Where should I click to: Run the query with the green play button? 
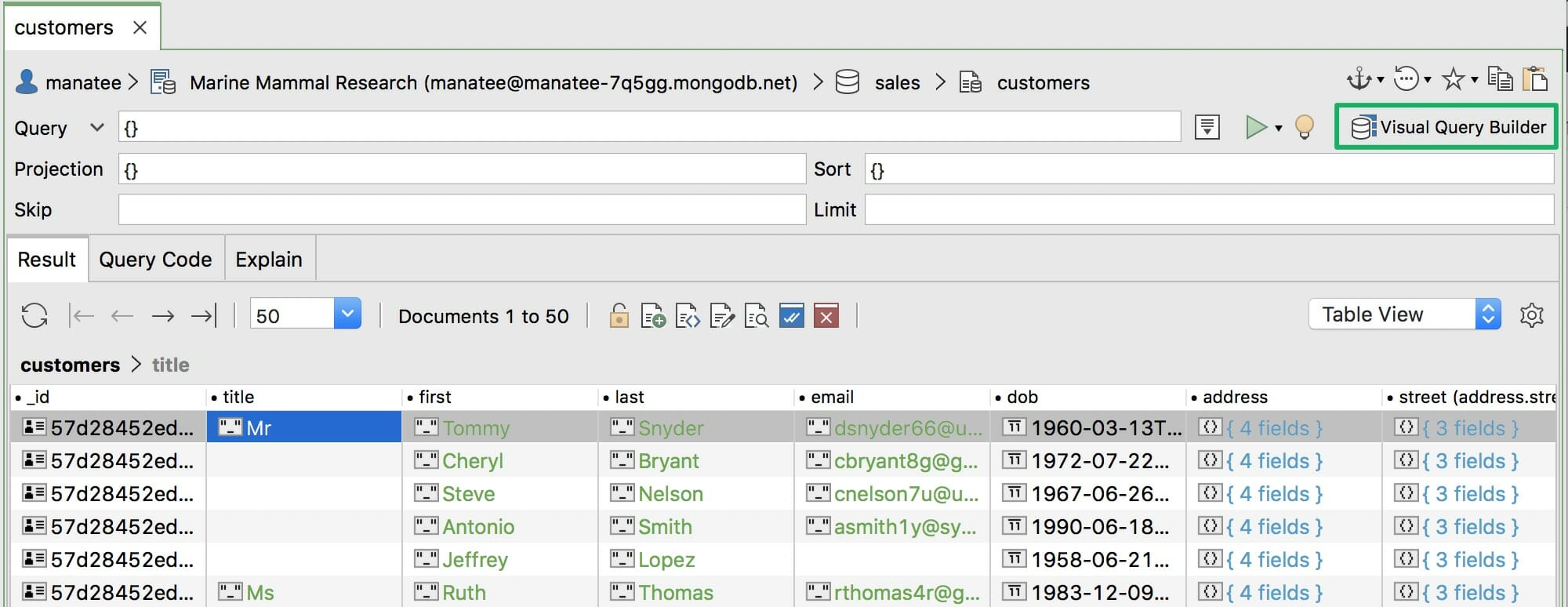[1255, 127]
